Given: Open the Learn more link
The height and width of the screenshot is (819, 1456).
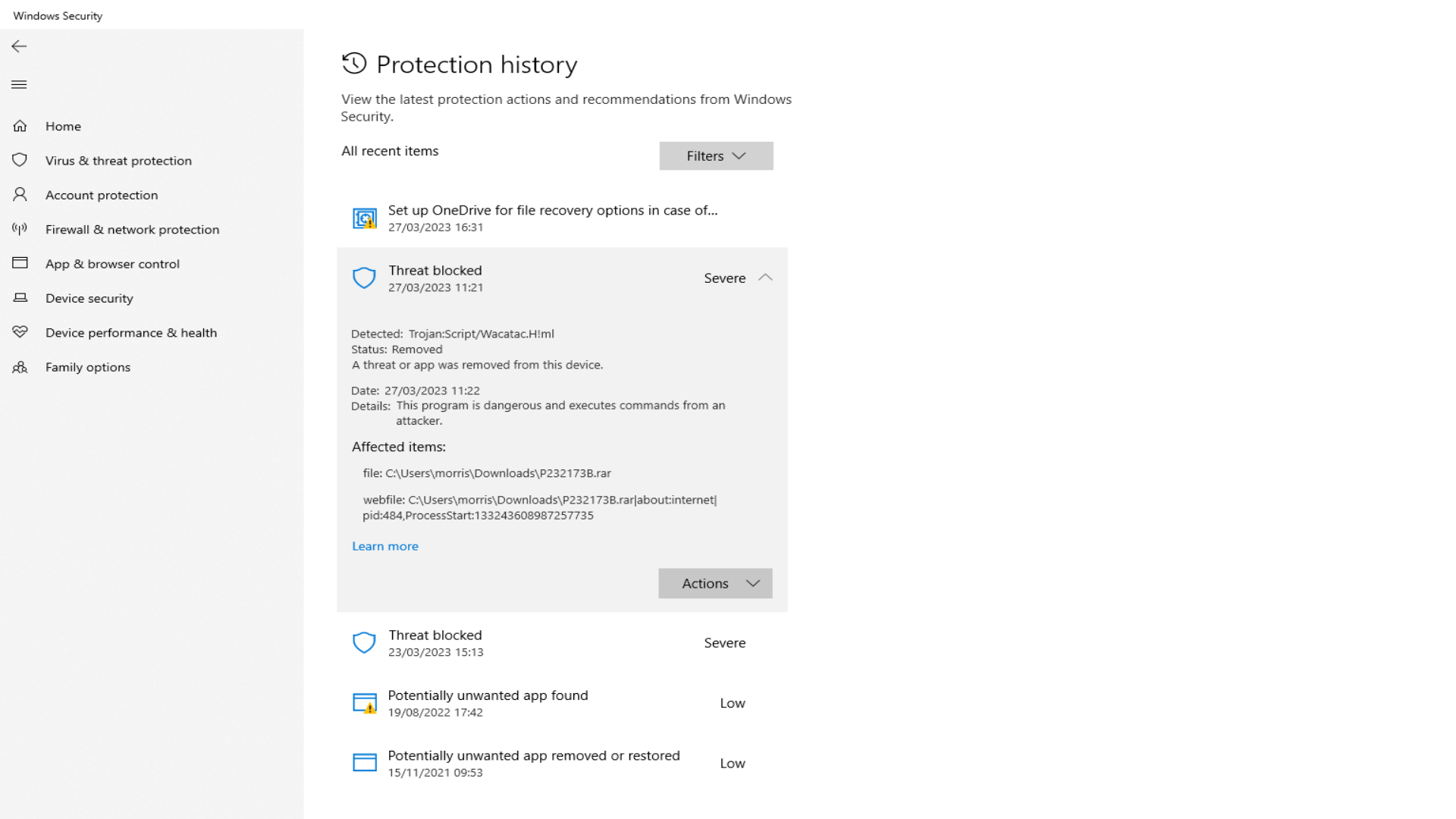Looking at the screenshot, I should pos(385,546).
